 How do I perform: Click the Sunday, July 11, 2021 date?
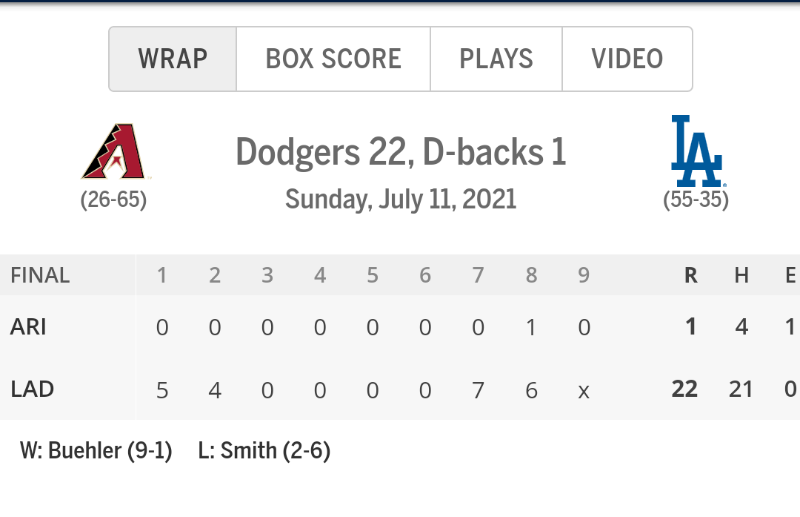point(401,199)
